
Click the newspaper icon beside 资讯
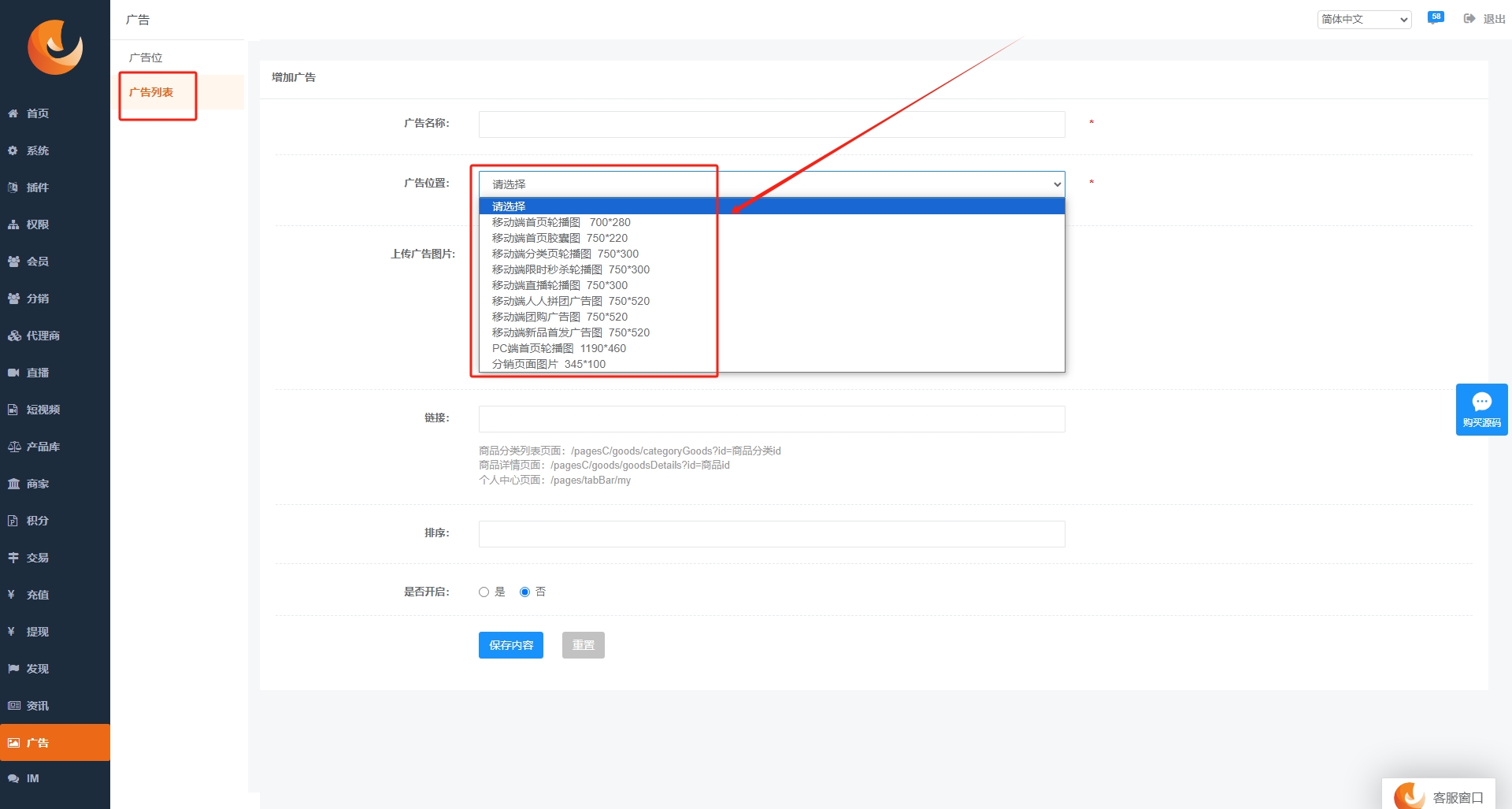point(14,706)
